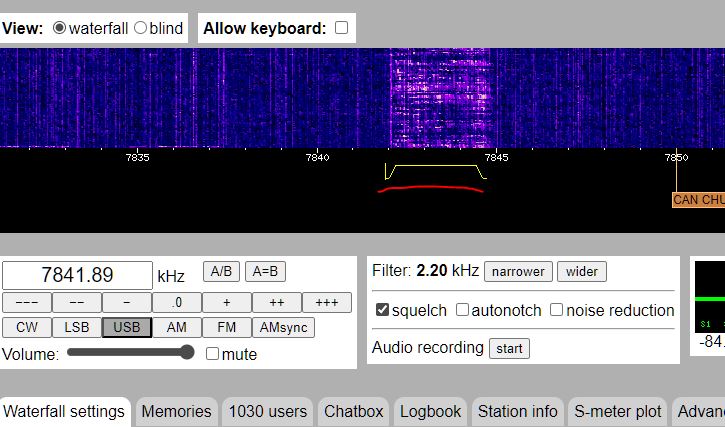Click the wider filter button
Screen dimensions: 725x427
click(582, 272)
